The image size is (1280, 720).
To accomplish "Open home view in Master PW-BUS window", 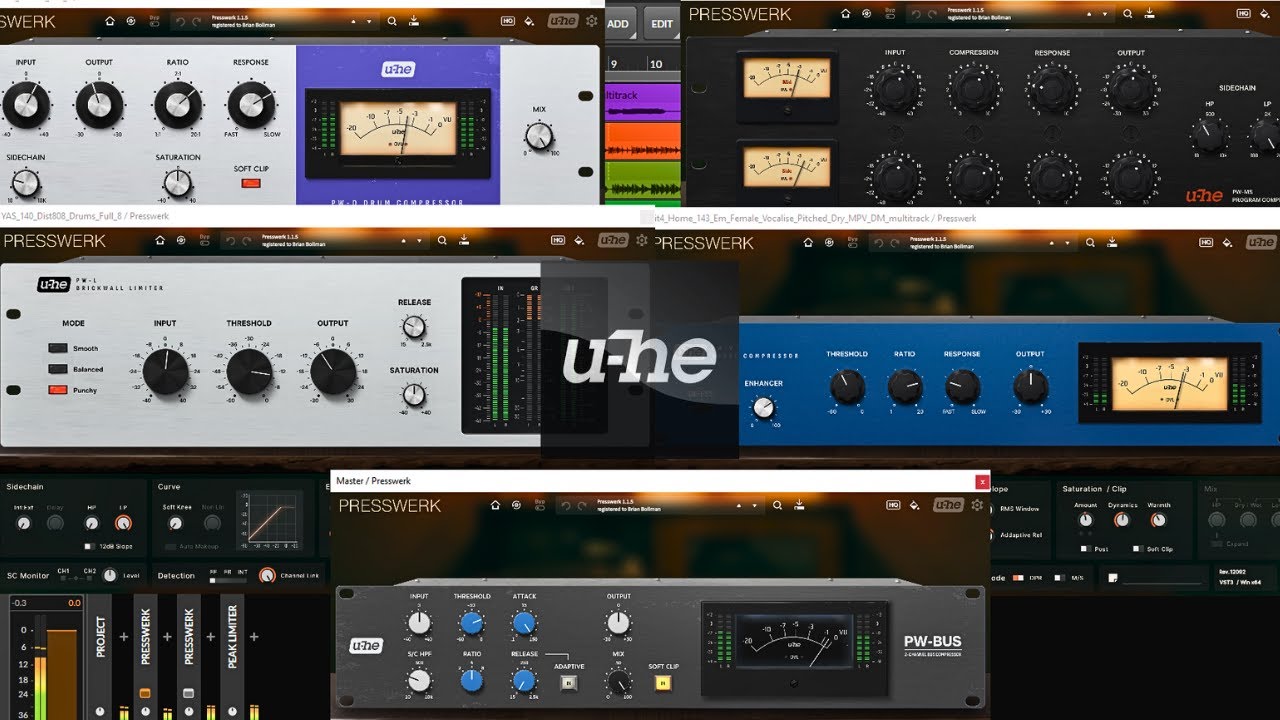I will click(496, 505).
